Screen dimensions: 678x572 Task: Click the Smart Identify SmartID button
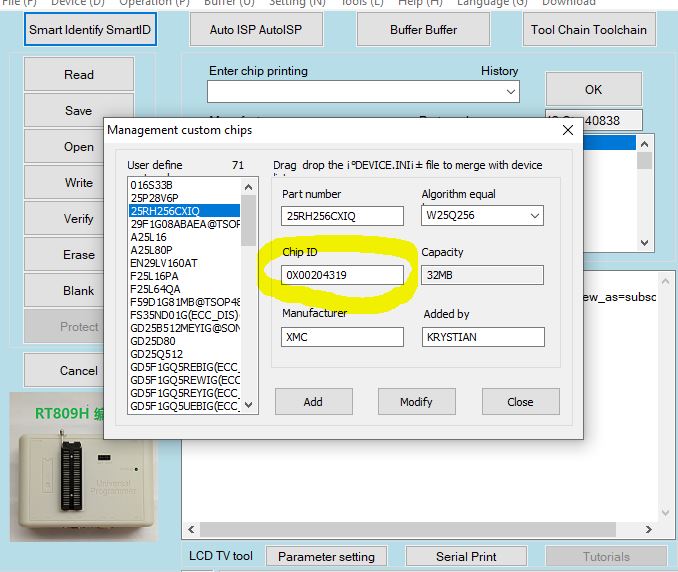[x=90, y=29]
